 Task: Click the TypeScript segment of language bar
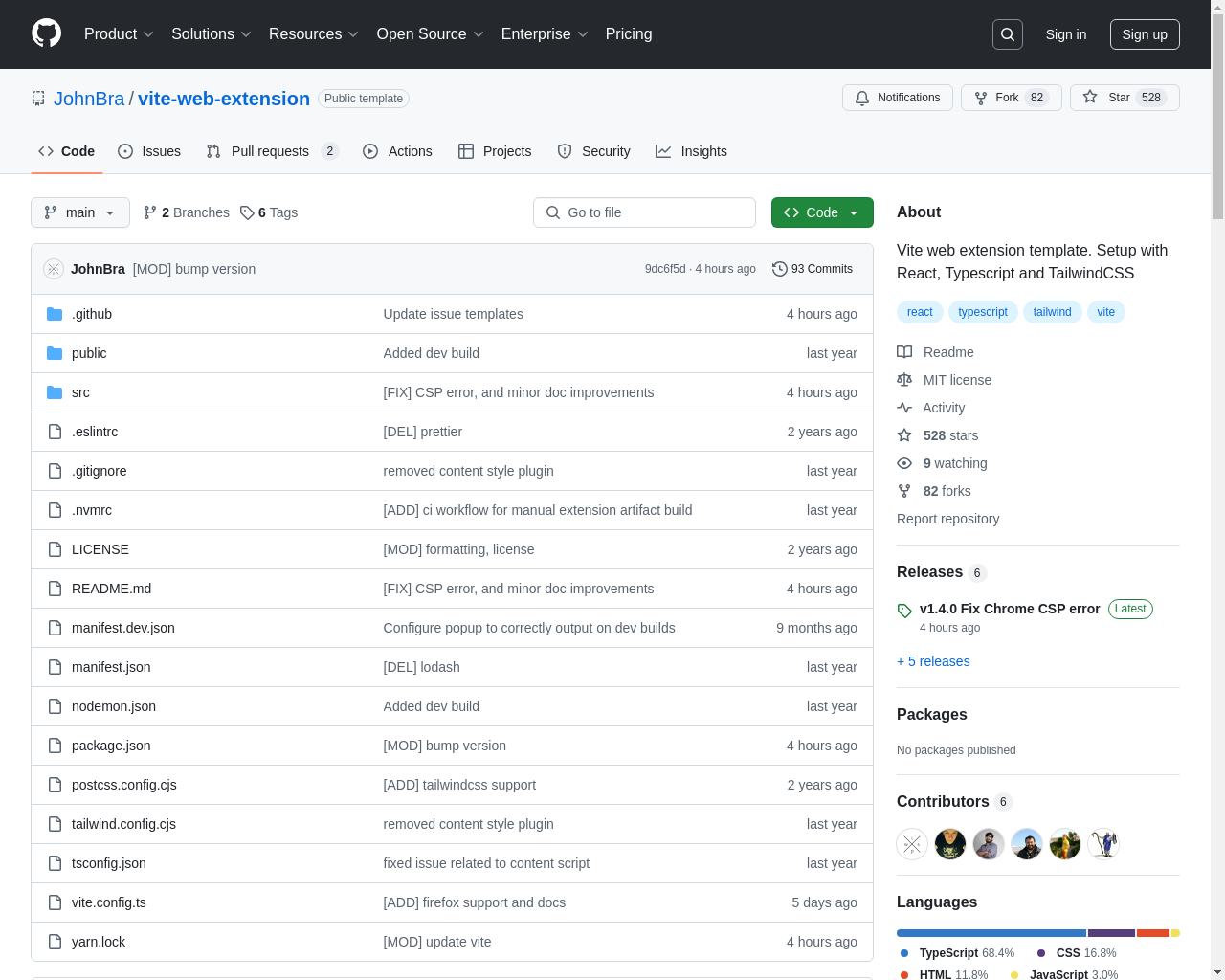point(991,933)
